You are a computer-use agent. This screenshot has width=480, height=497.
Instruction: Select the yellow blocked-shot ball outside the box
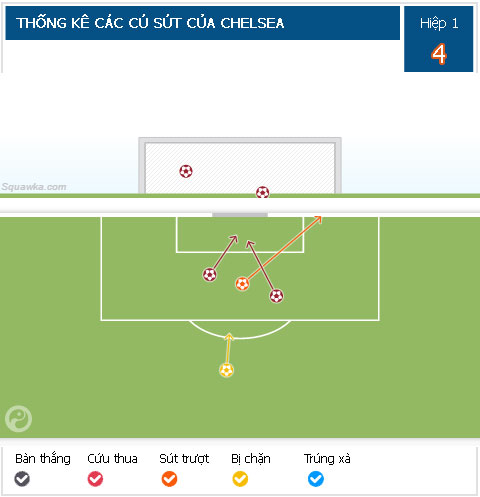[x=227, y=370]
